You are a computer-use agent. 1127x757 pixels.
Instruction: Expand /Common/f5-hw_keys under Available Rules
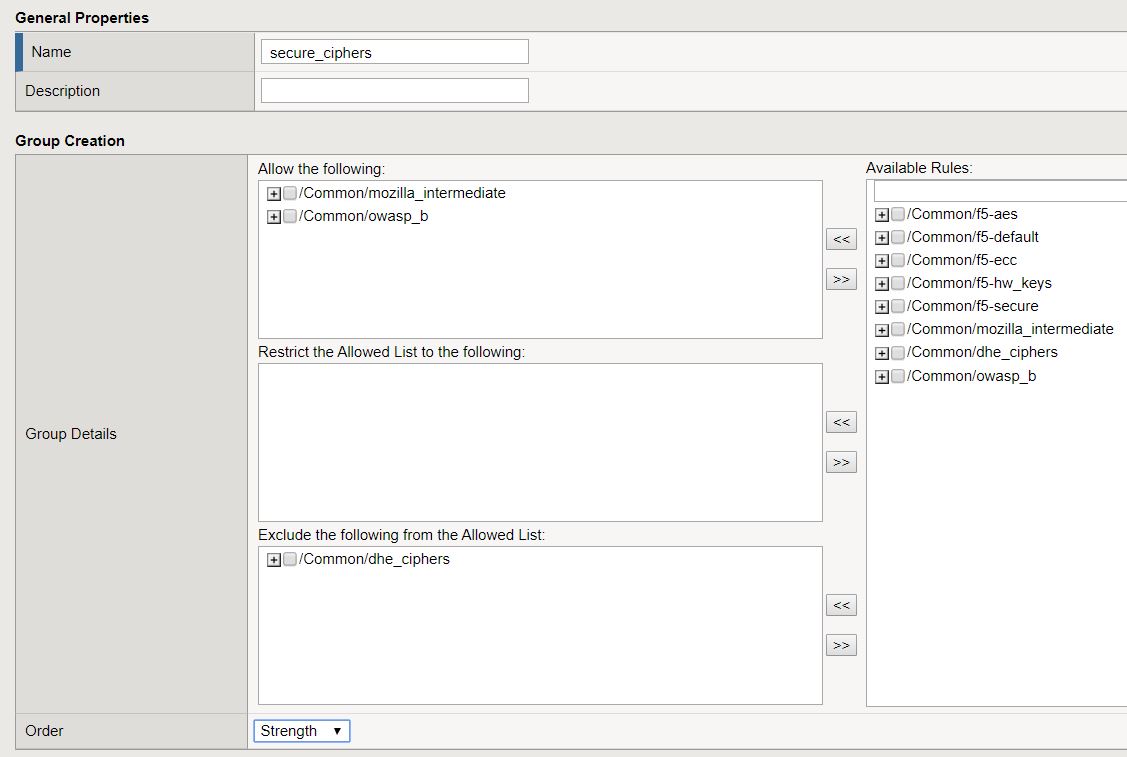pyautogui.click(x=882, y=283)
